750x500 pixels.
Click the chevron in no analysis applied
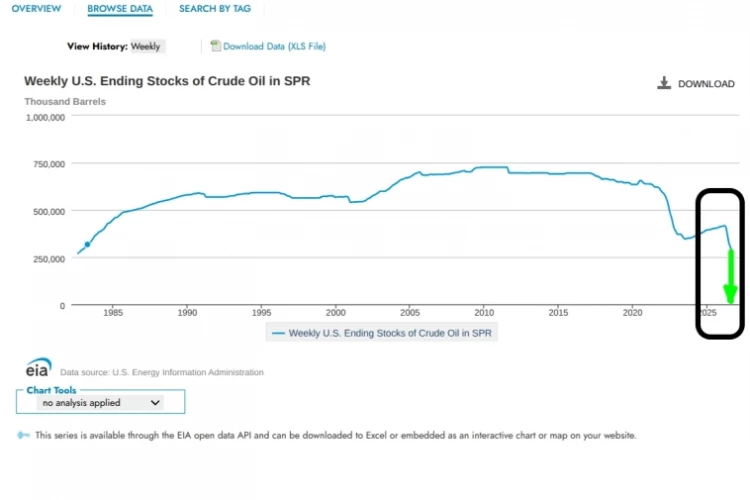pos(155,403)
